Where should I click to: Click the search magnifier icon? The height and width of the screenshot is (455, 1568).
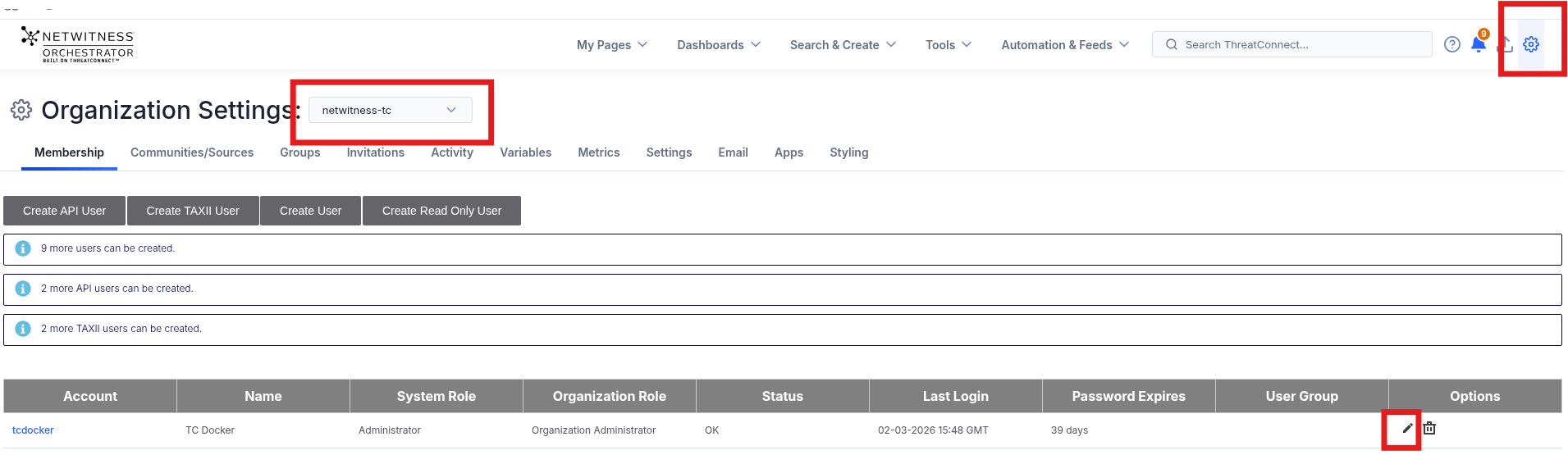tap(1172, 44)
